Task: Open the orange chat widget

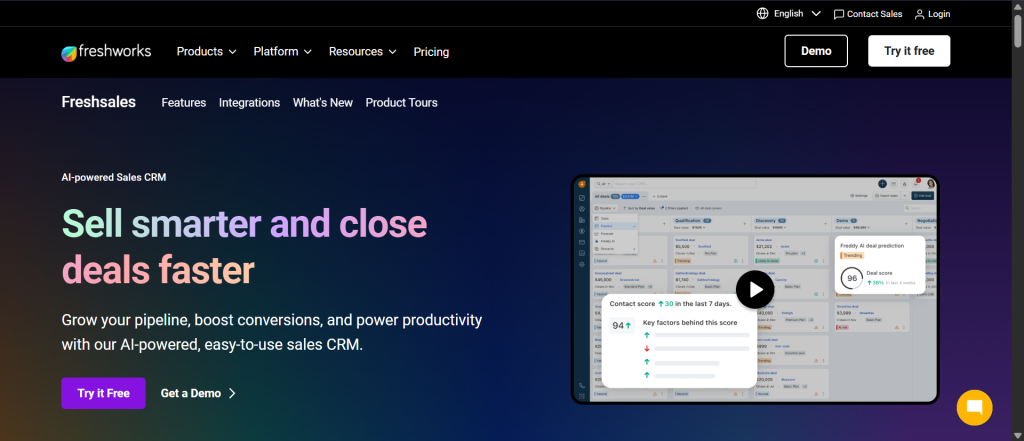Action: (x=973, y=407)
